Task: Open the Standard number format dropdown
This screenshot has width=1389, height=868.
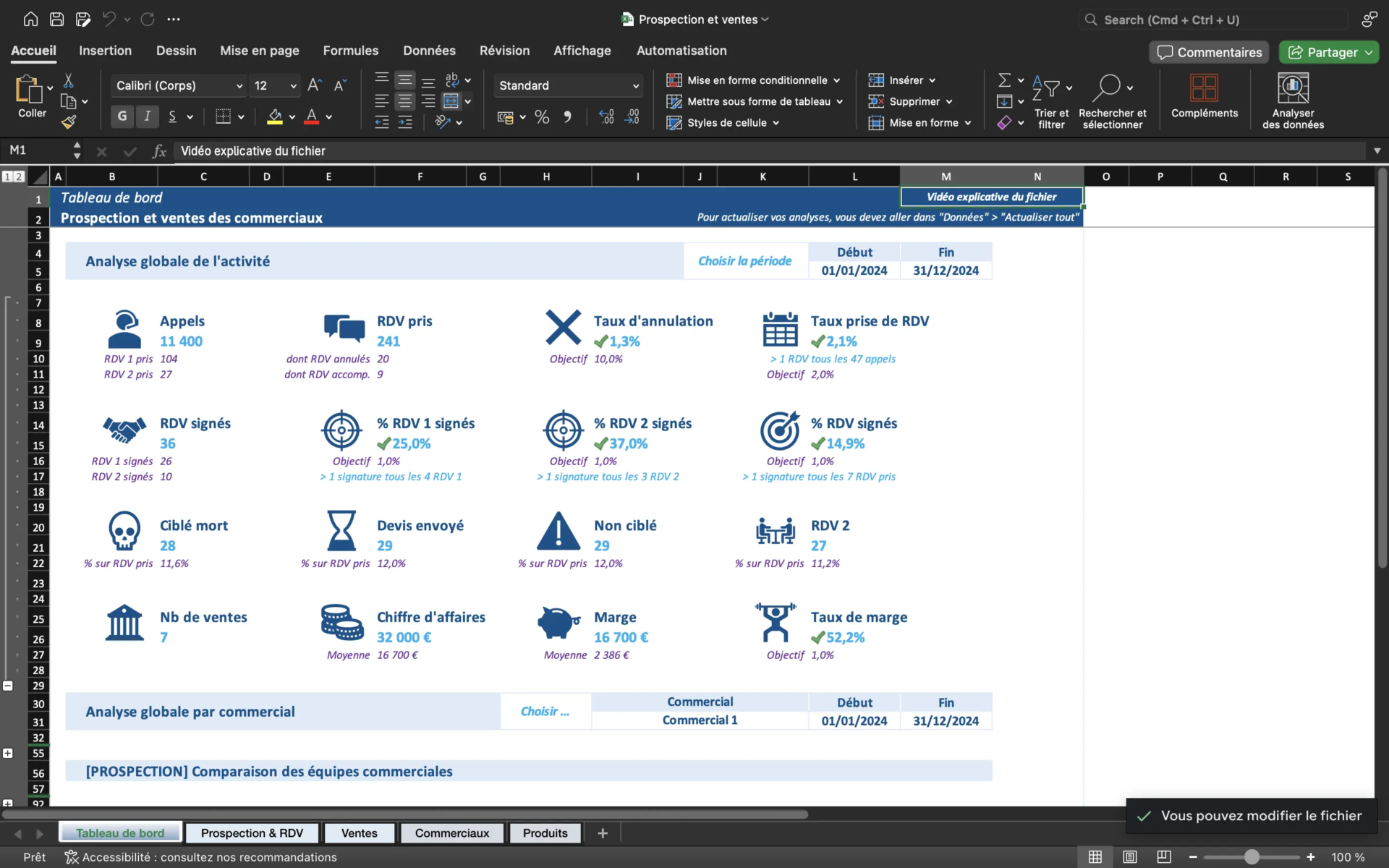Action: tap(568, 85)
